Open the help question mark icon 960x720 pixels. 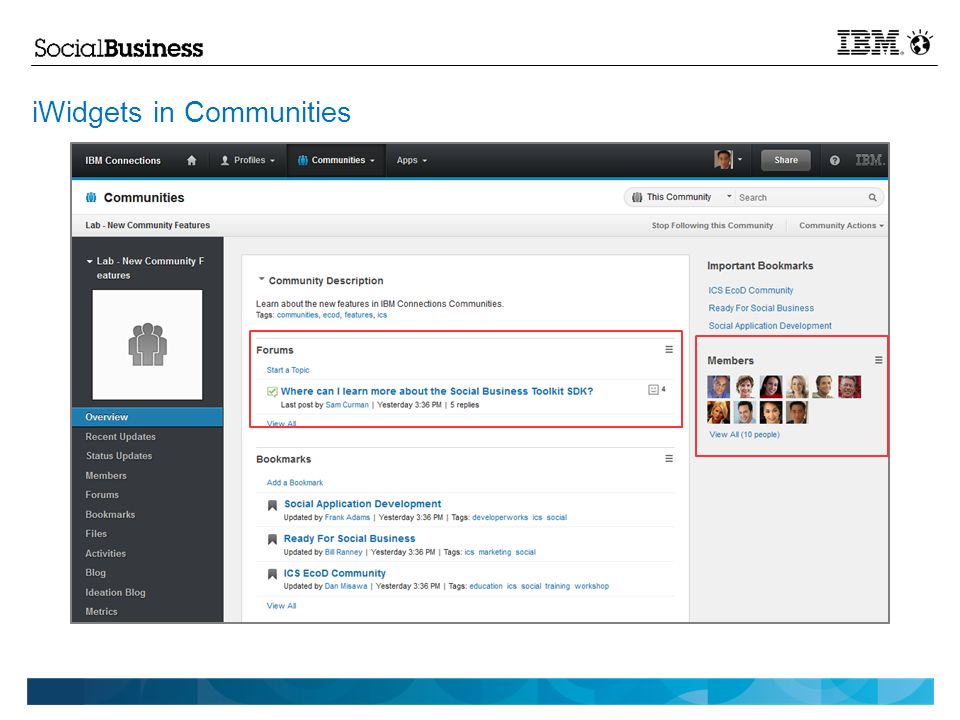coord(834,160)
